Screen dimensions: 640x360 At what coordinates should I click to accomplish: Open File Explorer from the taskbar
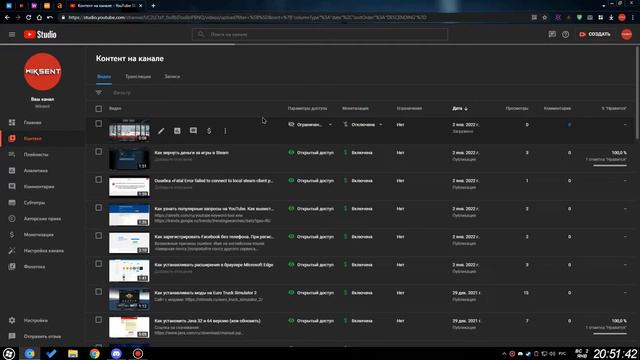click(x=73, y=353)
